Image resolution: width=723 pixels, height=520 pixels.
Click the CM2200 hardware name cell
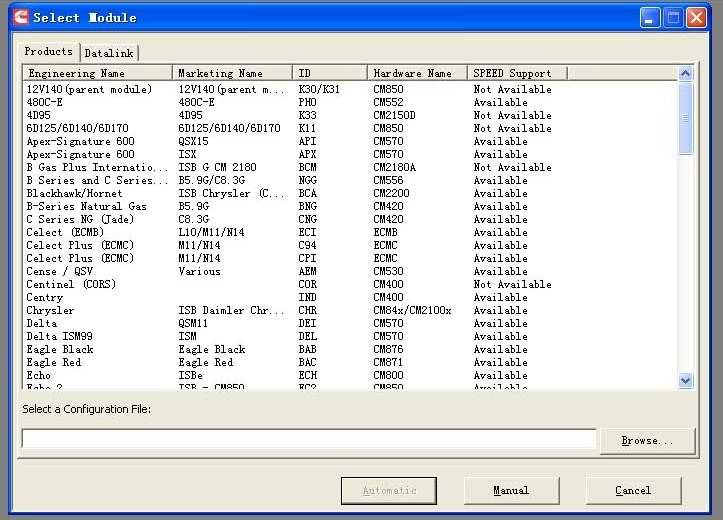391,193
